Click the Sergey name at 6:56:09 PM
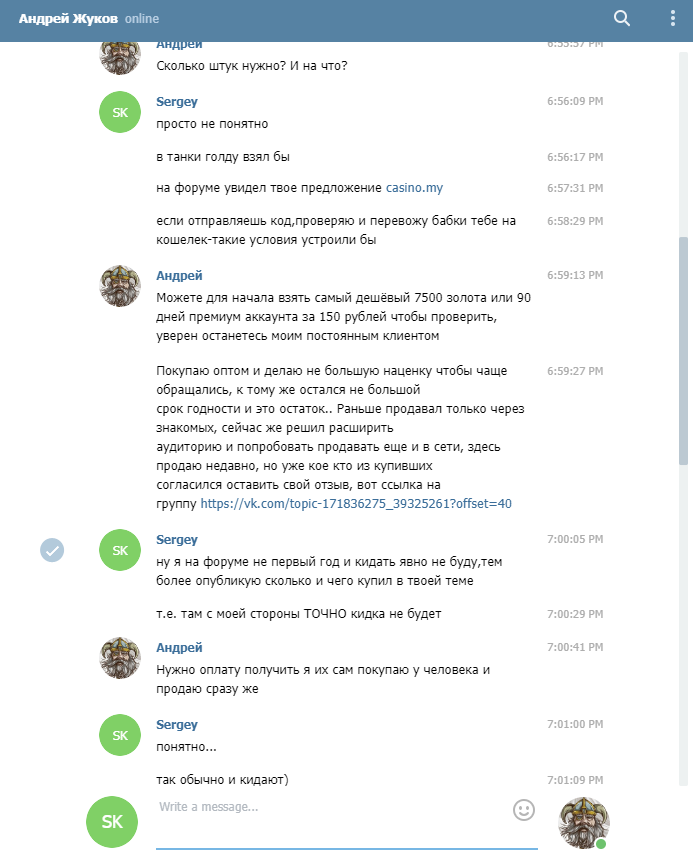693x856 pixels. pyautogui.click(x=177, y=102)
